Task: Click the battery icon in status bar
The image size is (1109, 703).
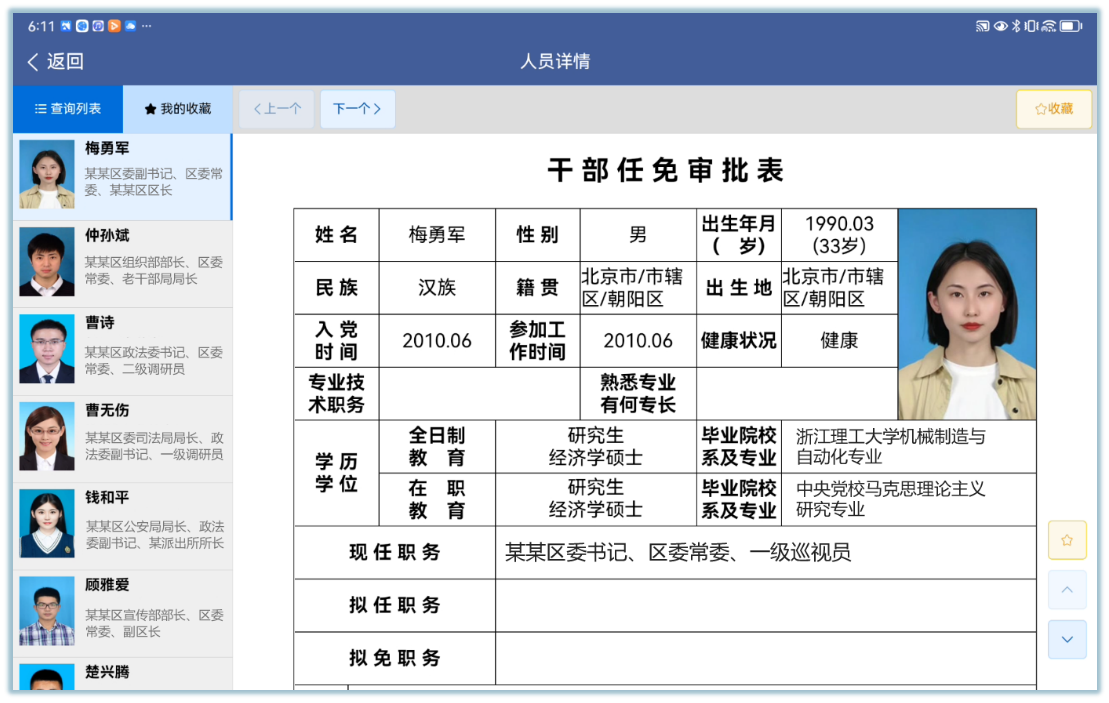Action: (x=1071, y=26)
